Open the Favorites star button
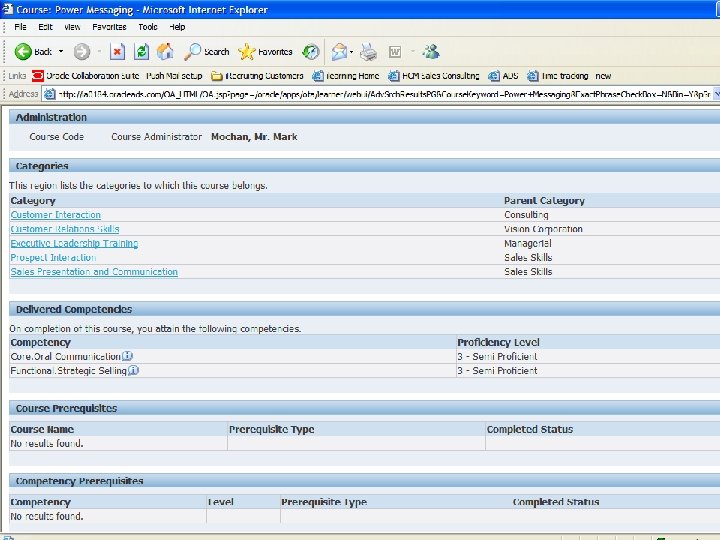720x540 pixels. click(265, 52)
